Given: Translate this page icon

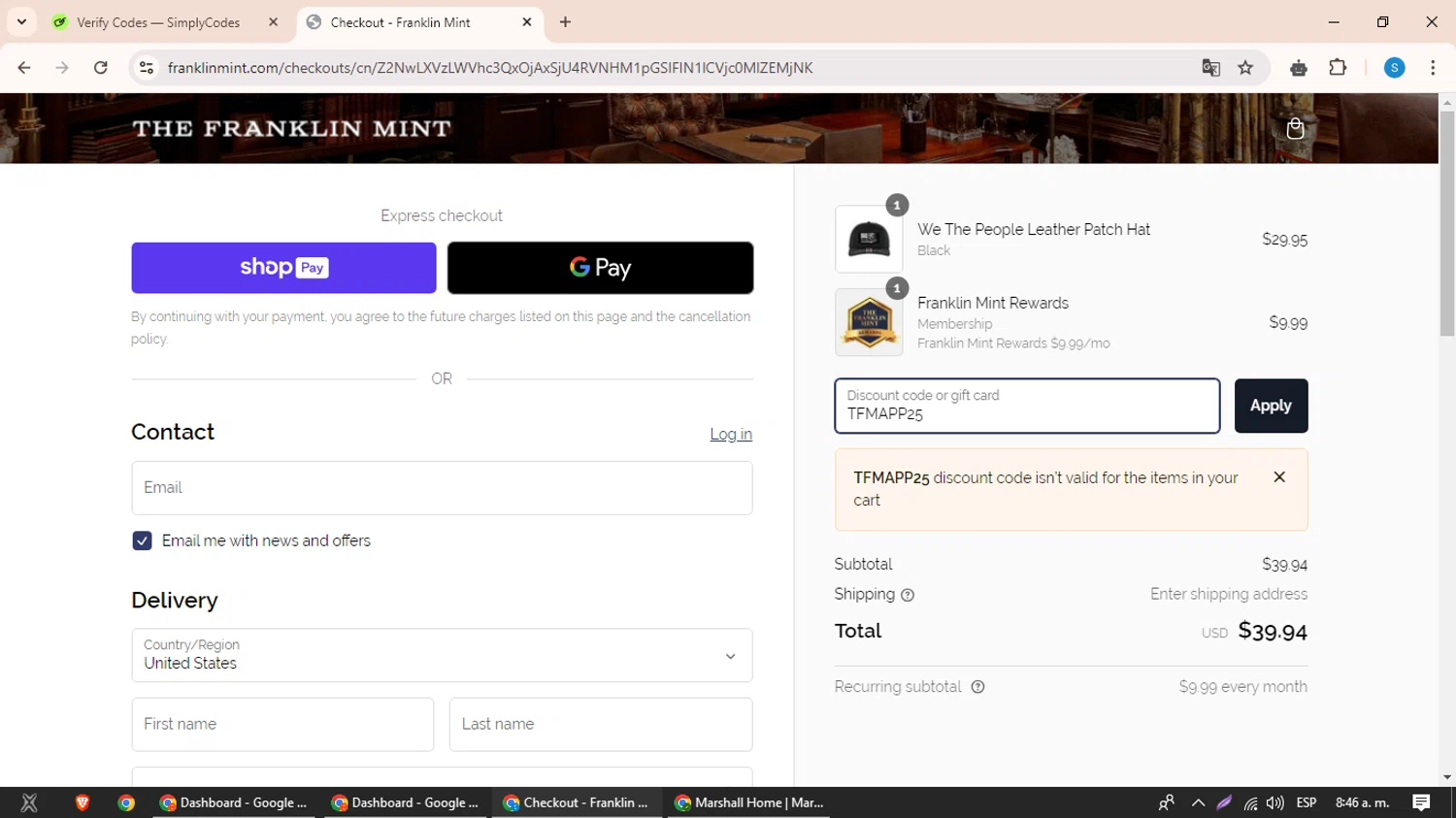Looking at the screenshot, I should point(1210,68).
